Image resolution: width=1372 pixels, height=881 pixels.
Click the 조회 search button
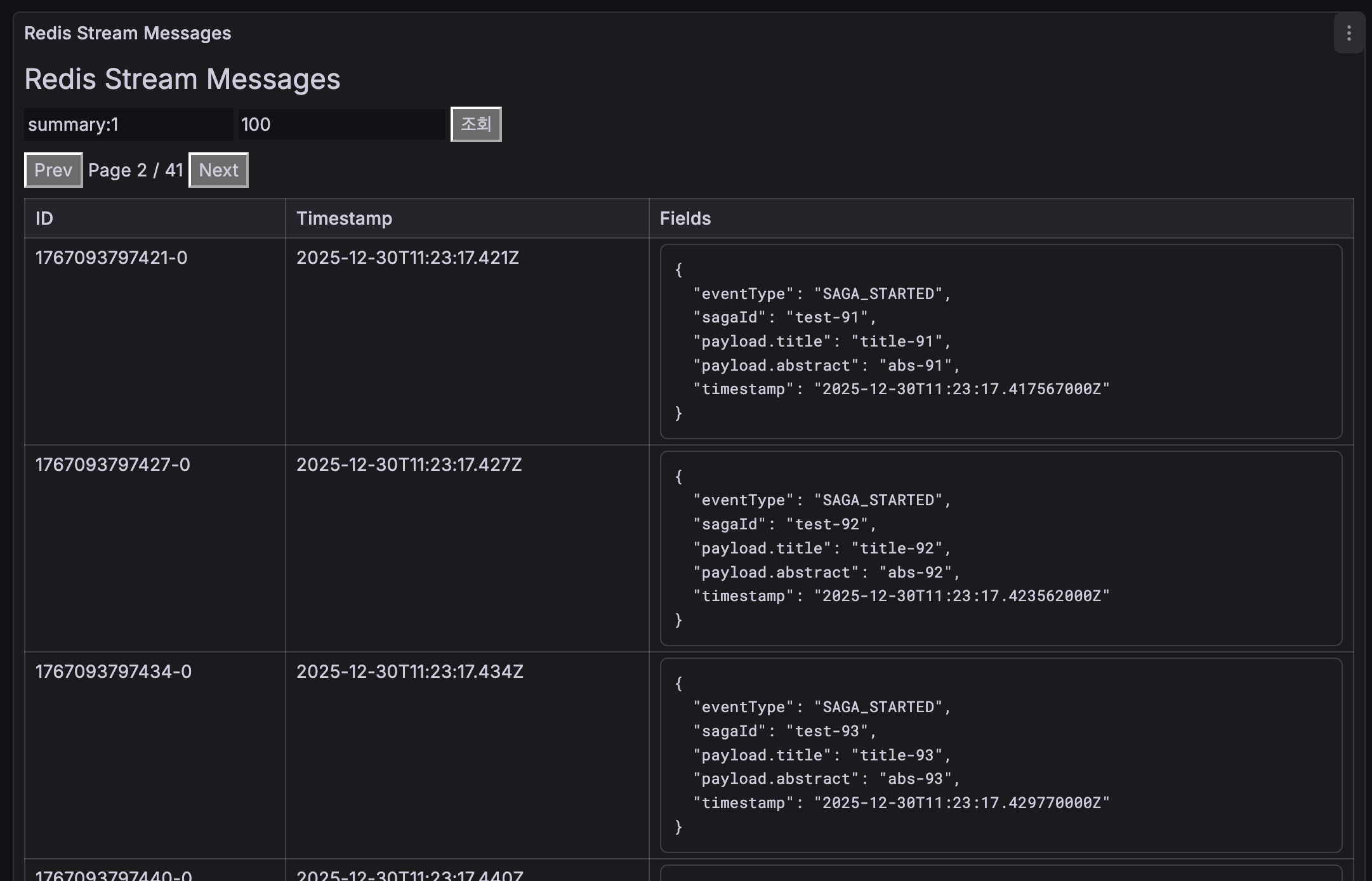[476, 124]
